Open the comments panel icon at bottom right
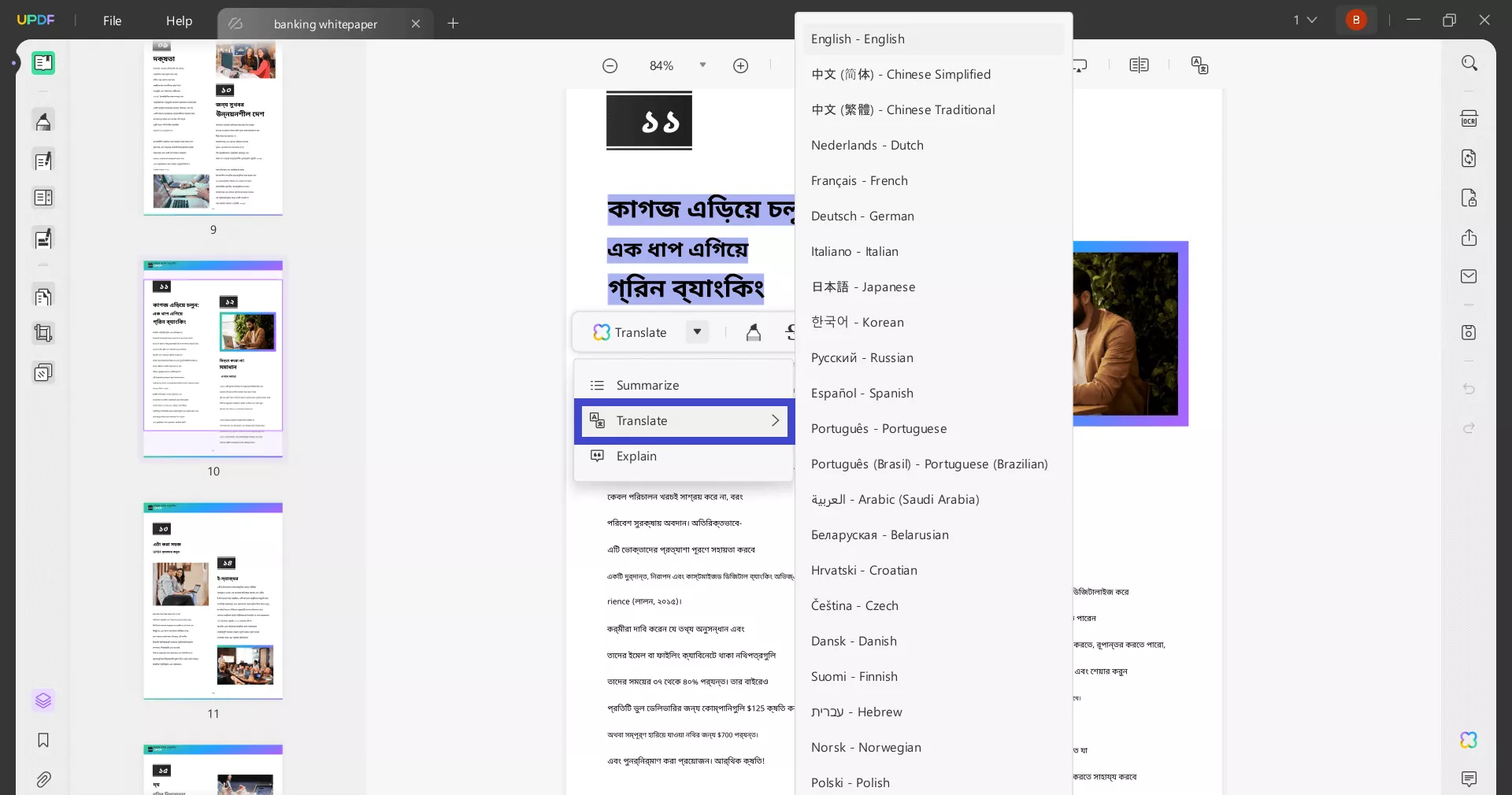The image size is (1512, 795). tap(1469, 779)
